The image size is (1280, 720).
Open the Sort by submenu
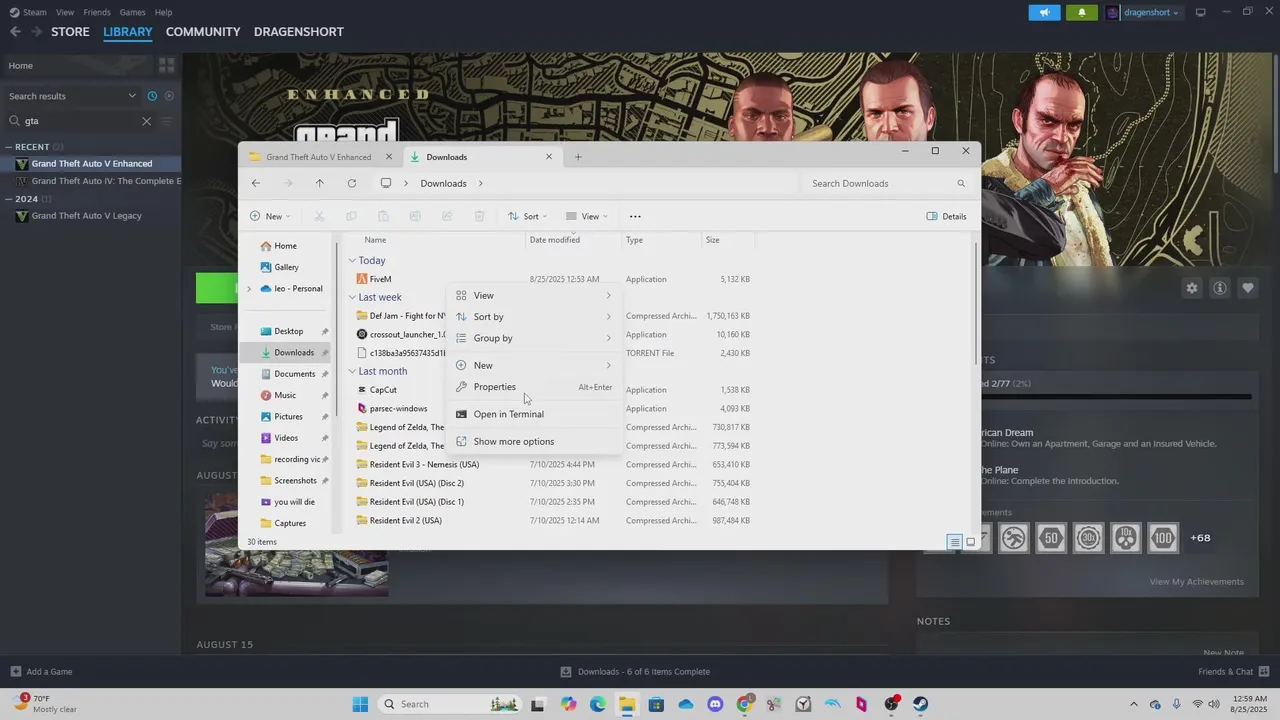pyautogui.click(x=534, y=317)
